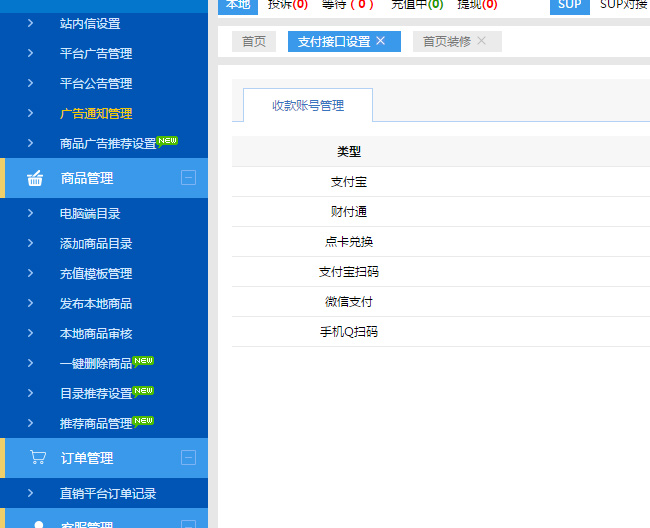This screenshot has width=650, height=528.
Task: Select the 收款账号管理 tab
Action: (308, 106)
